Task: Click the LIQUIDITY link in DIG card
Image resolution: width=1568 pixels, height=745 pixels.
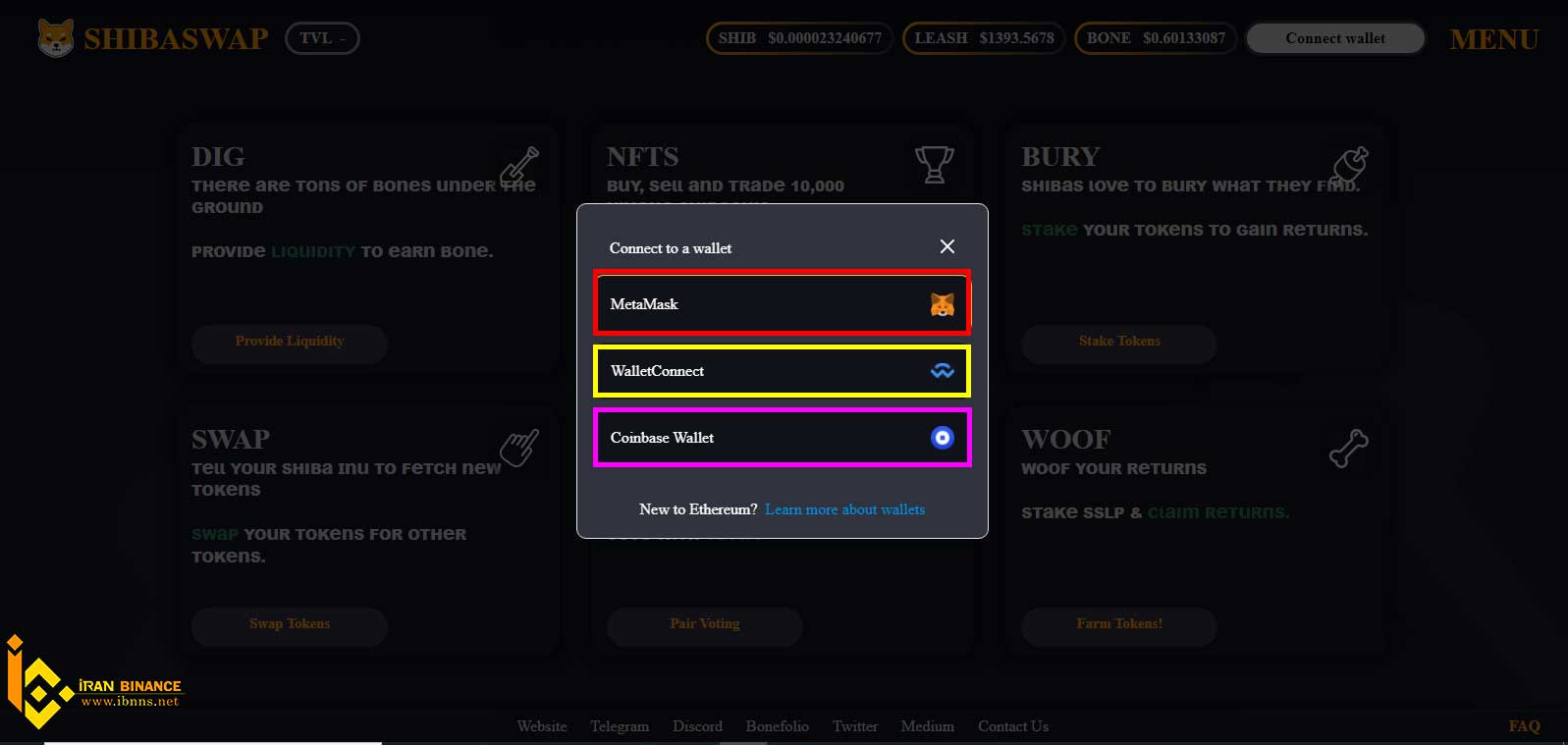Action: tap(313, 251)
